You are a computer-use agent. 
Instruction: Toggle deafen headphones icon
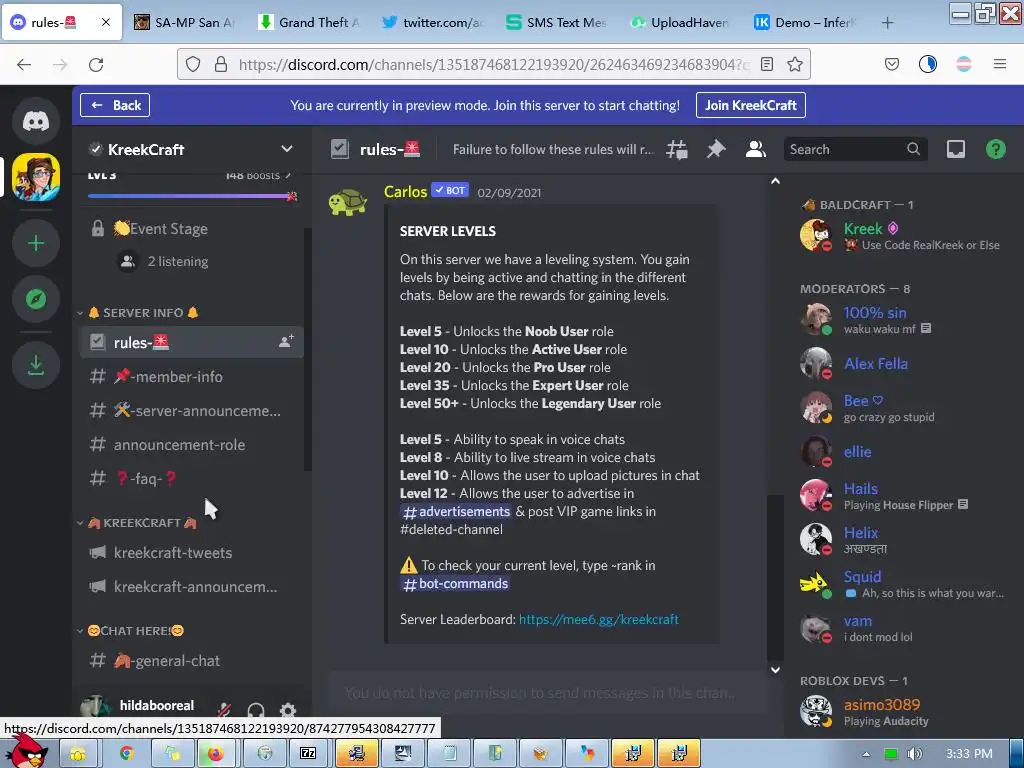256,710
